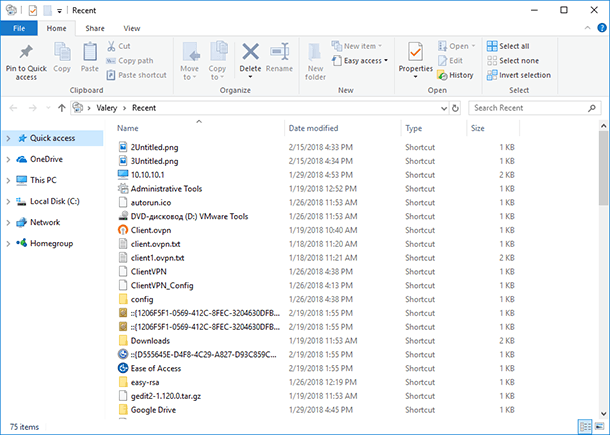Open the File menu tab
The height and width of the screenshot is (435, 610).
19,28
